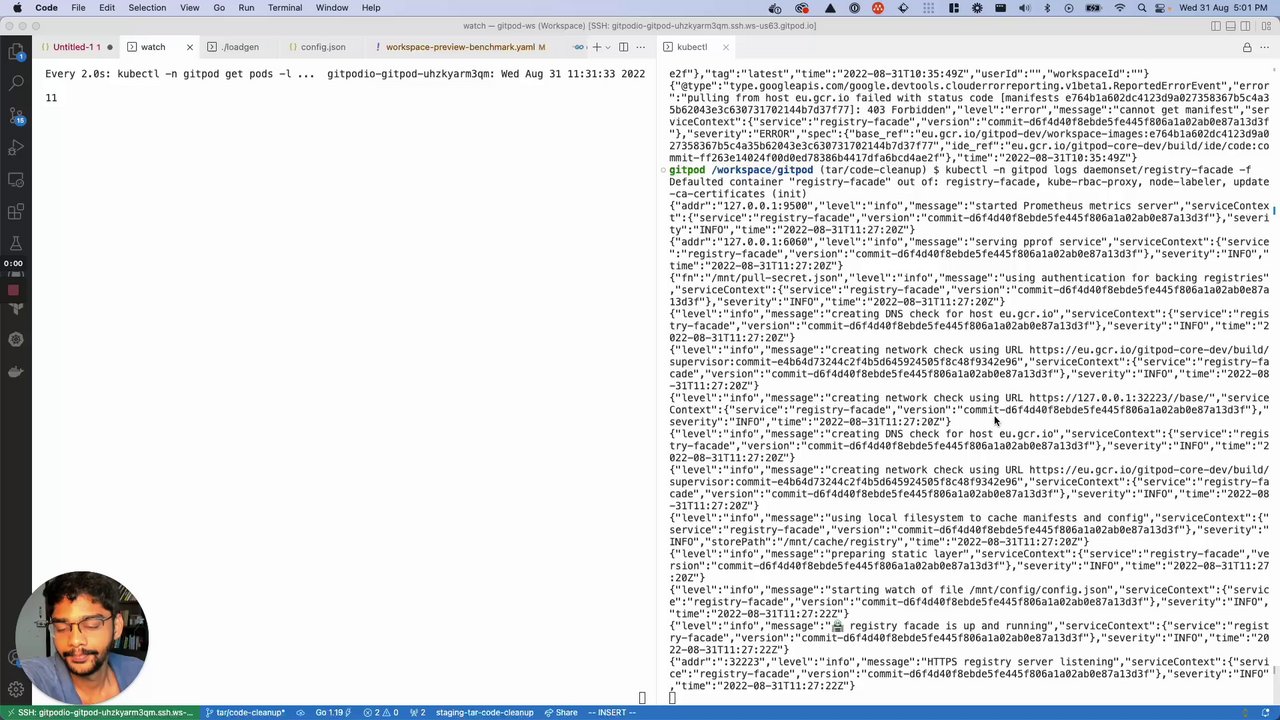Screen dimensions: 1280x720
Task: Click the battery icon in menu bar
Action: (1094, 8)
